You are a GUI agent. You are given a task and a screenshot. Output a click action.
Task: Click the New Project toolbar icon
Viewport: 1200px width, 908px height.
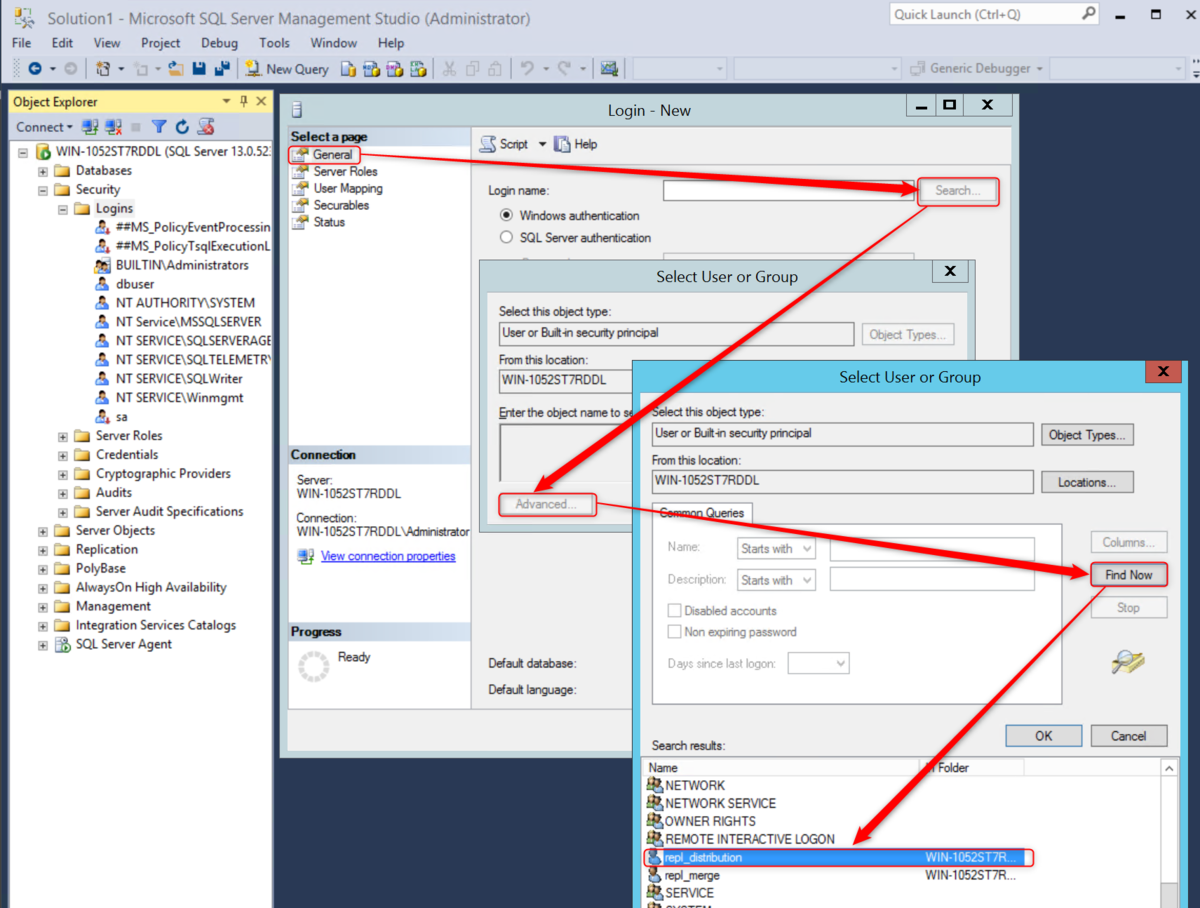[103, 69]
